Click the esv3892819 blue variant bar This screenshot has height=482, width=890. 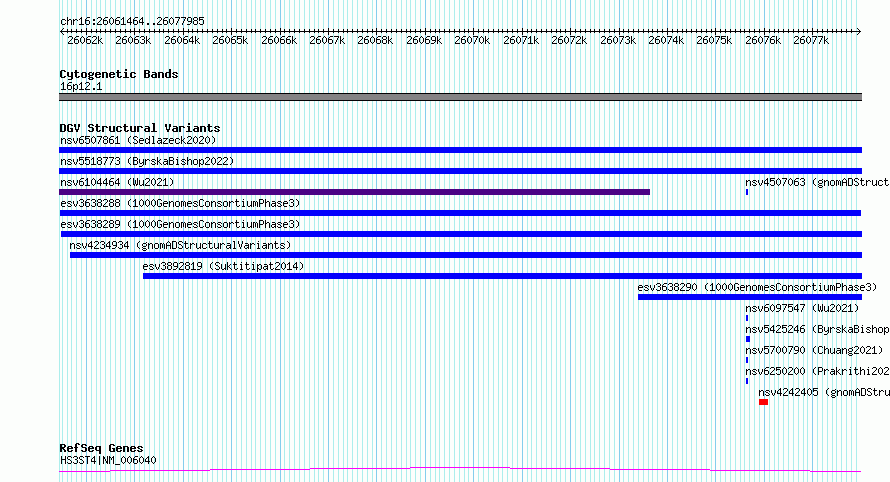502,276
